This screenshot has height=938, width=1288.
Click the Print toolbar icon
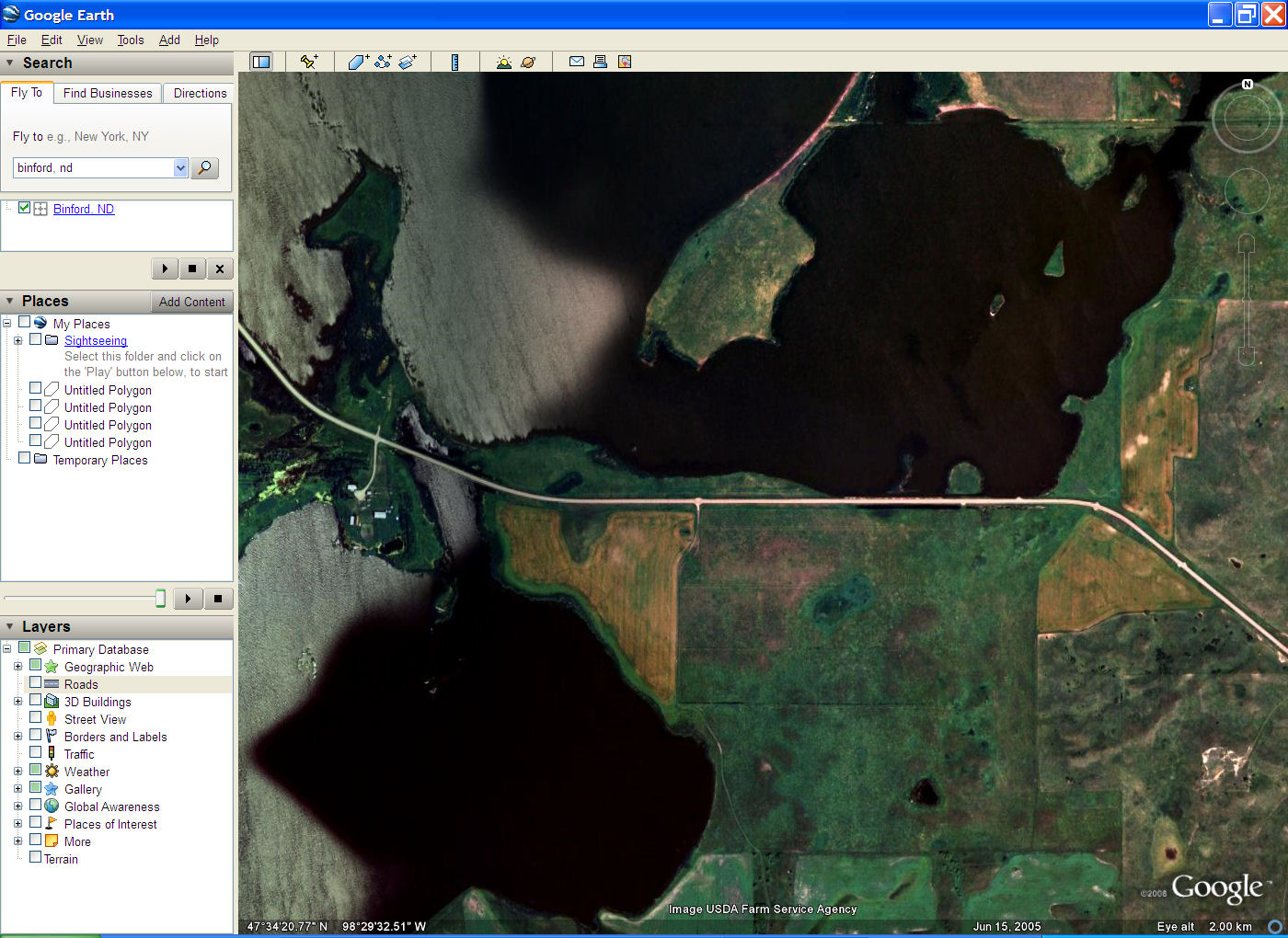click(x=600, y=62)
